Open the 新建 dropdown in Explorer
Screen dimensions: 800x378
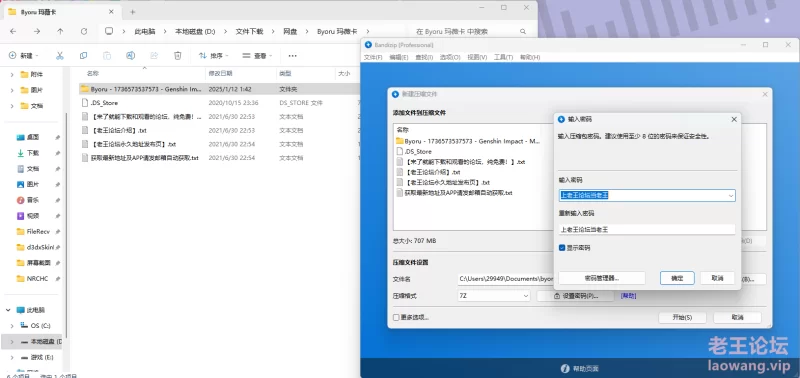click(x=23, y=56)
